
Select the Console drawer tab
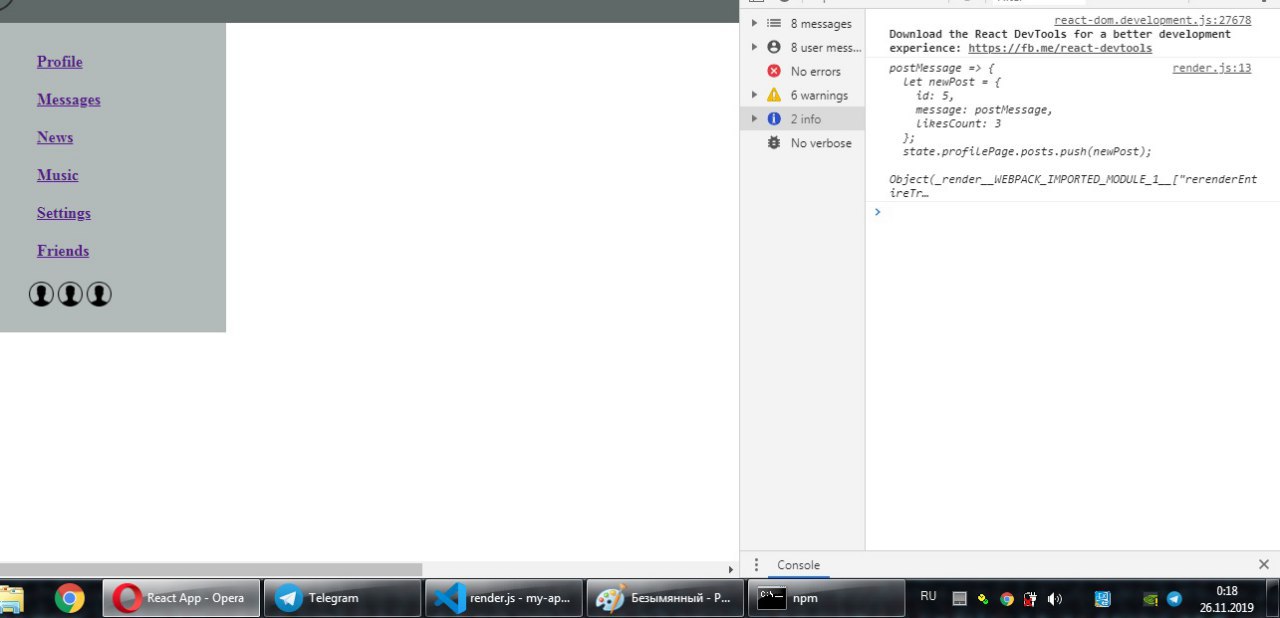(x=798, y=565)
